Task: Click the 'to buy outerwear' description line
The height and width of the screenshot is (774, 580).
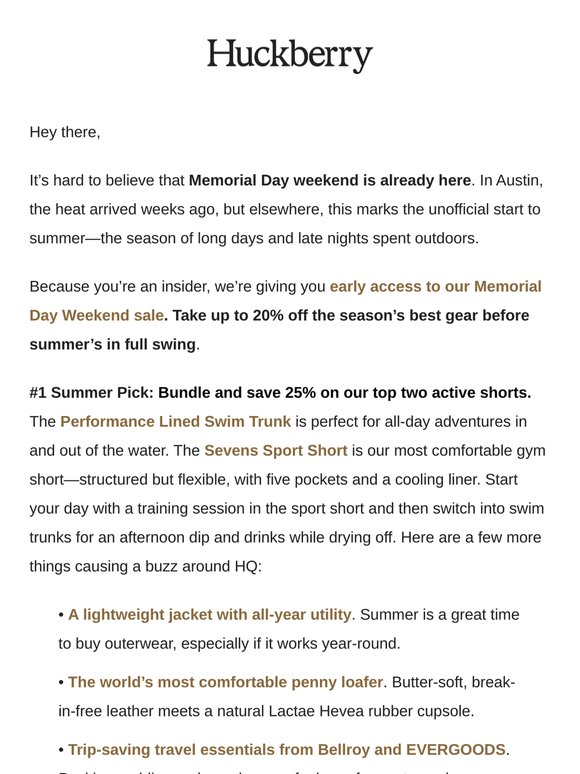Action: pyautogui.click(x=229, y=644)
